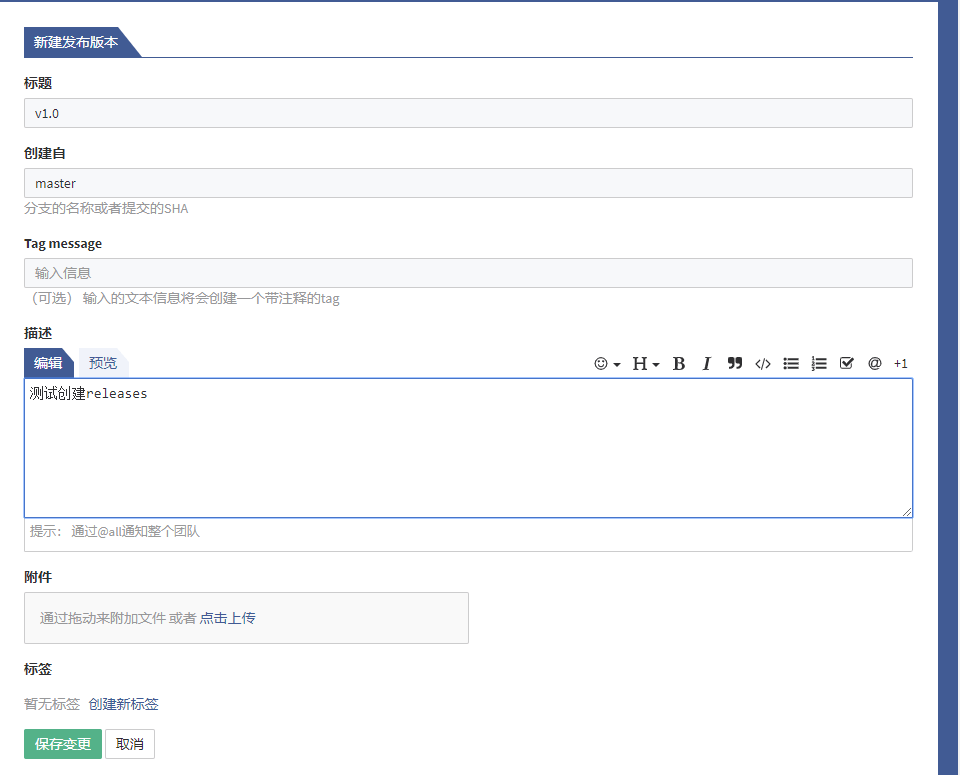960x775 pixels.
Task: Open the 创建新标签 link
Action: [123, 704]
